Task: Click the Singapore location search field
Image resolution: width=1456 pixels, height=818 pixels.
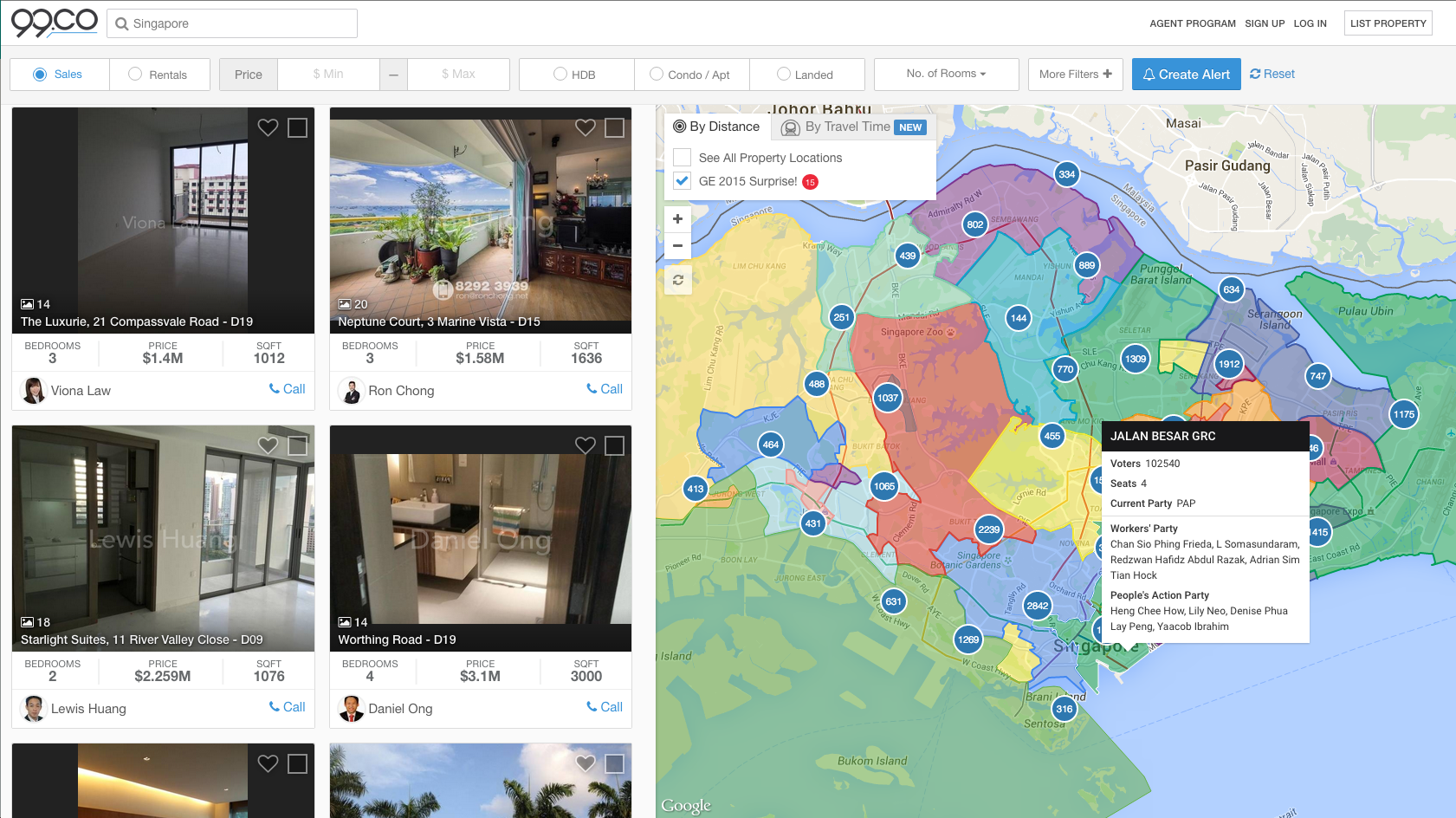Action: (232, 23)
